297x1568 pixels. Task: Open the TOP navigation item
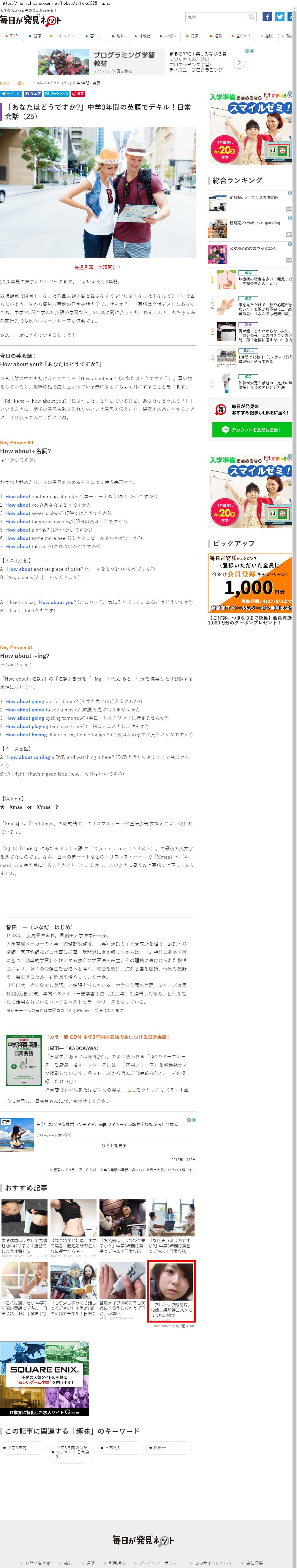click(12, 36)
